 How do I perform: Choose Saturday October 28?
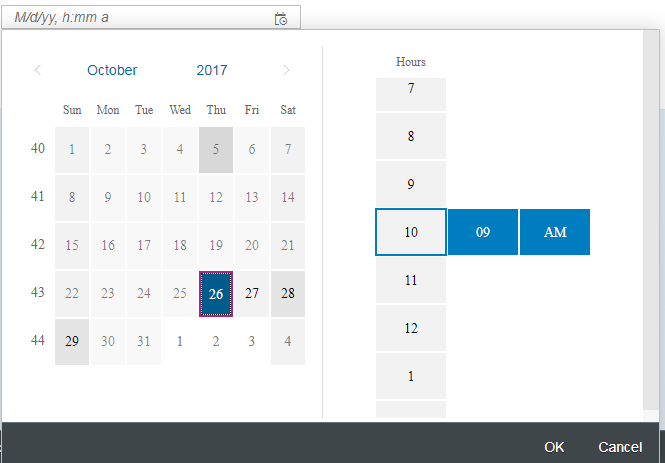tap(288, 293)
